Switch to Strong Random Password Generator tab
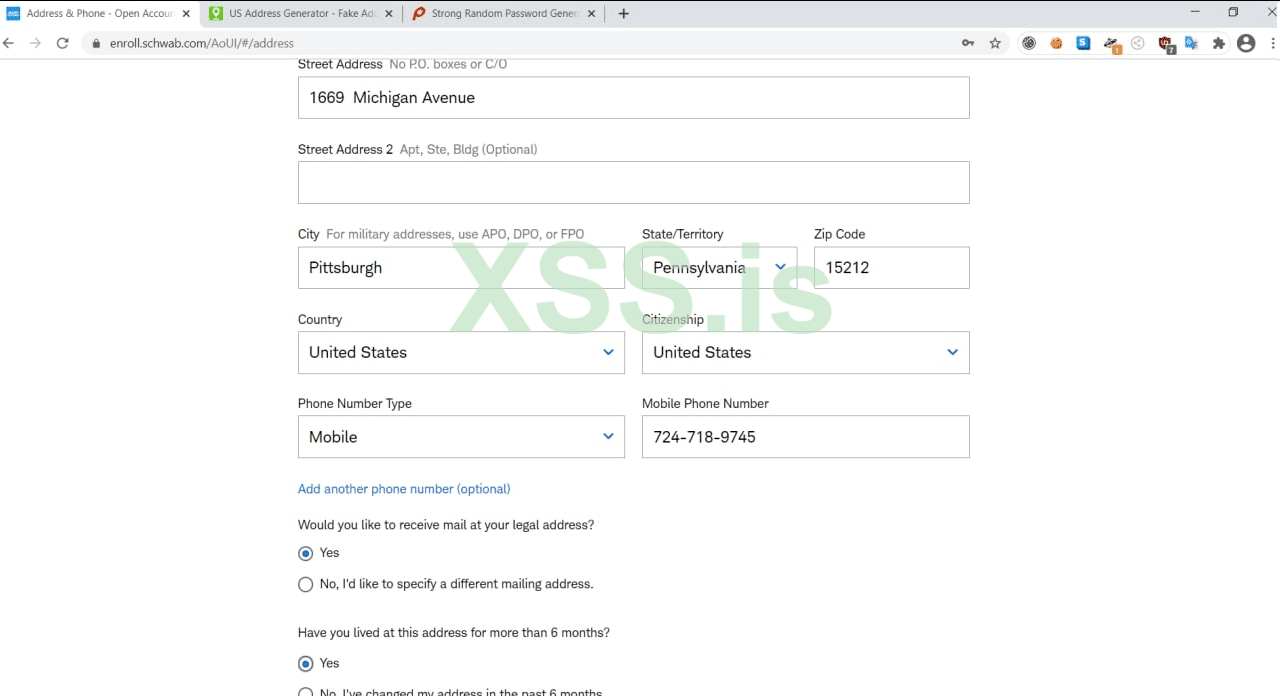 click(504, 14)
